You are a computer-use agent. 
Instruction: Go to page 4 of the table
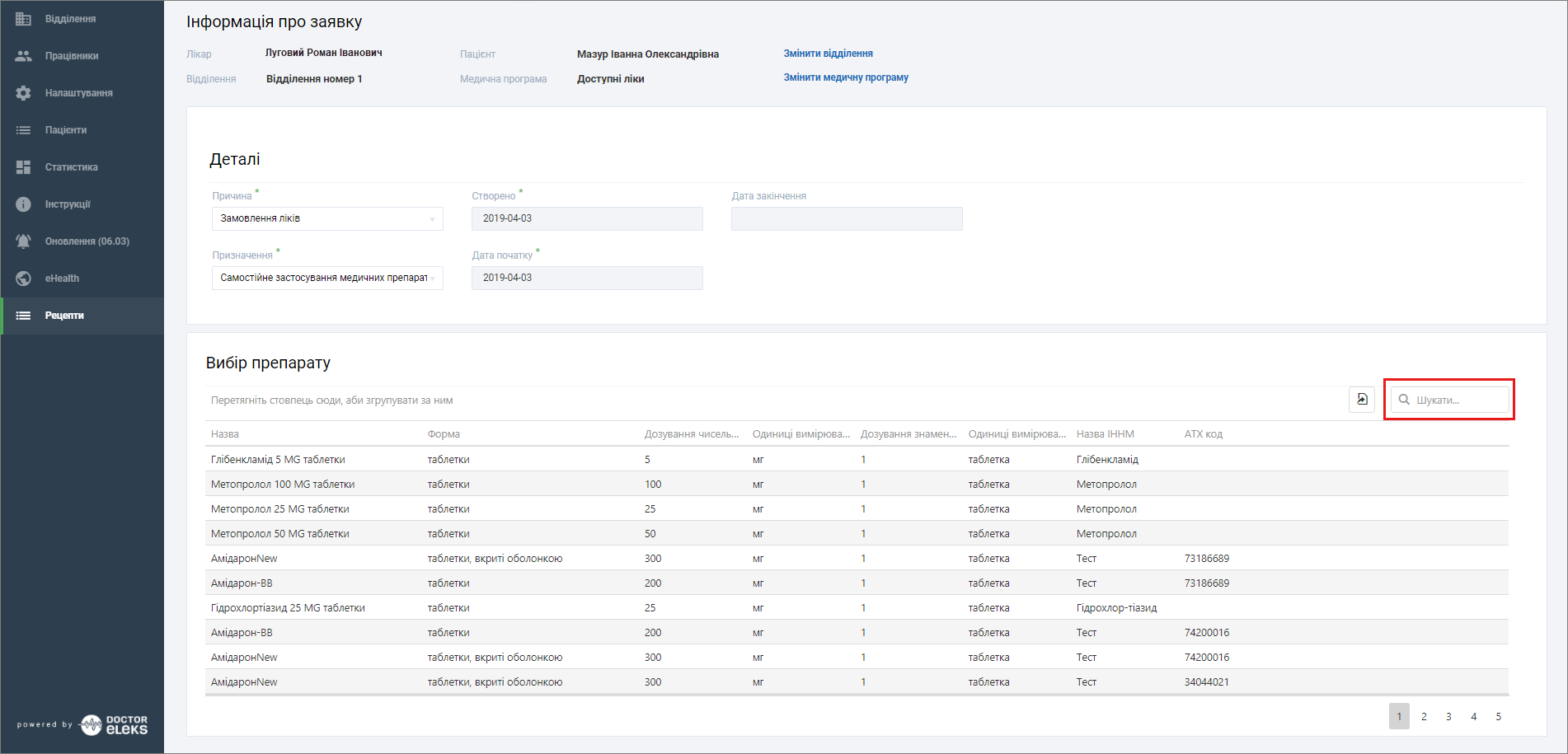click(1473, 716)
